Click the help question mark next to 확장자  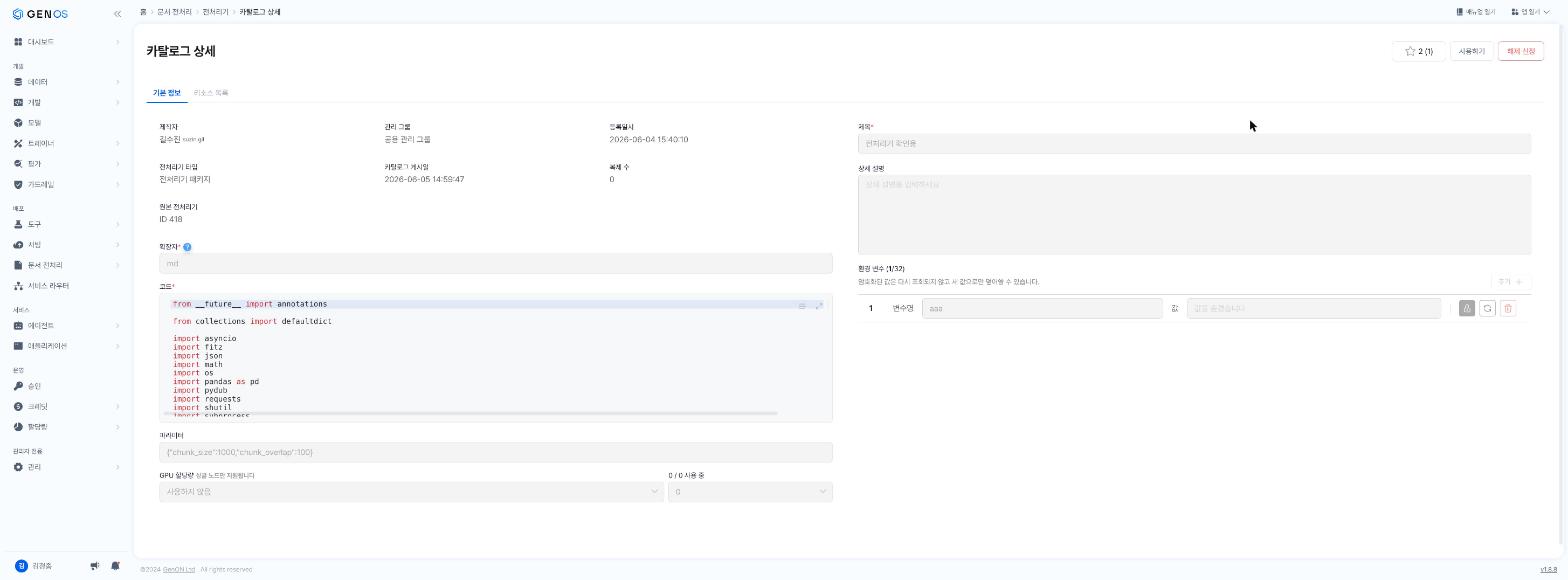[187, 247]
